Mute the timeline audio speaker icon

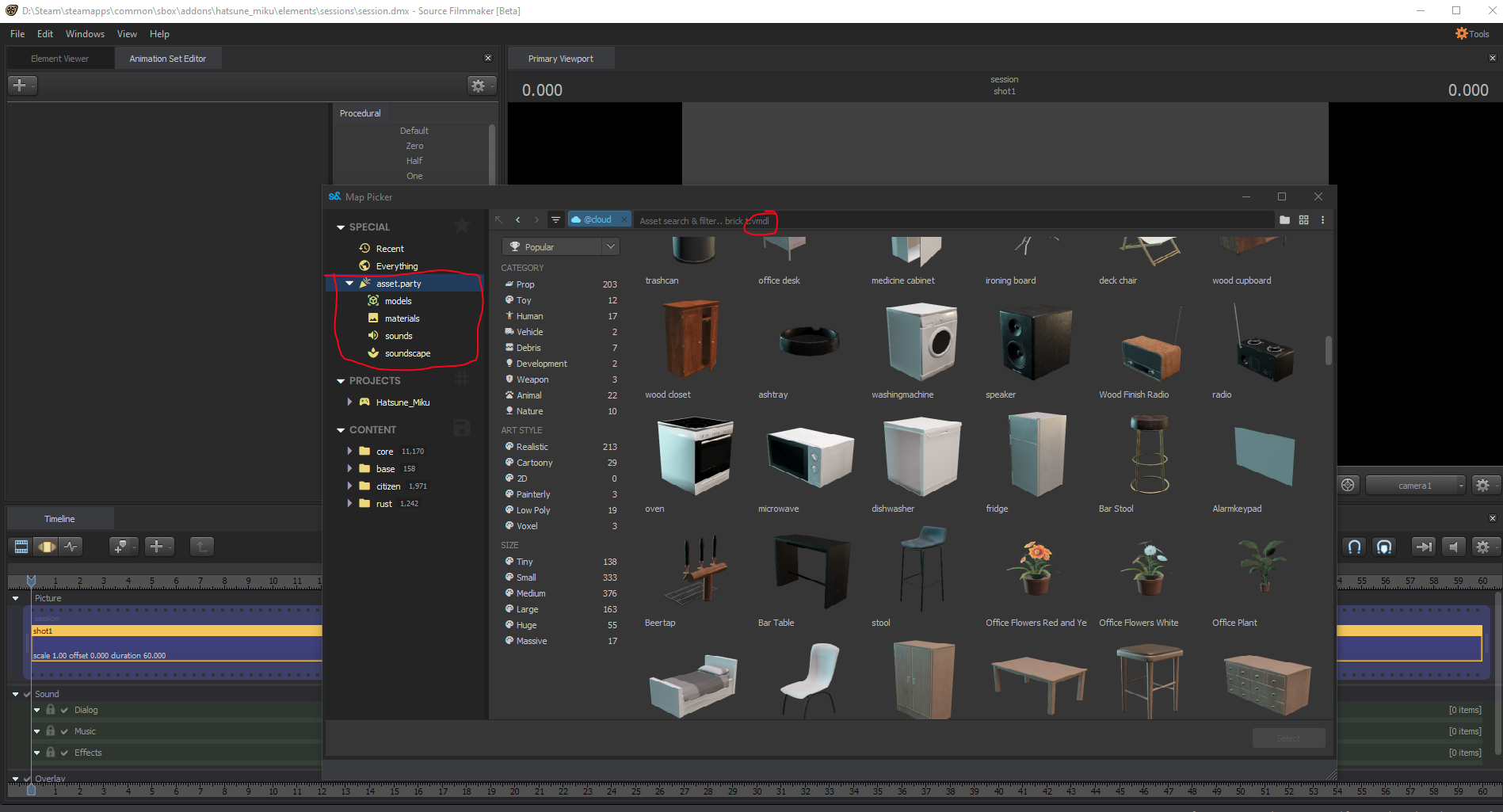click(x=1454, y=547)
